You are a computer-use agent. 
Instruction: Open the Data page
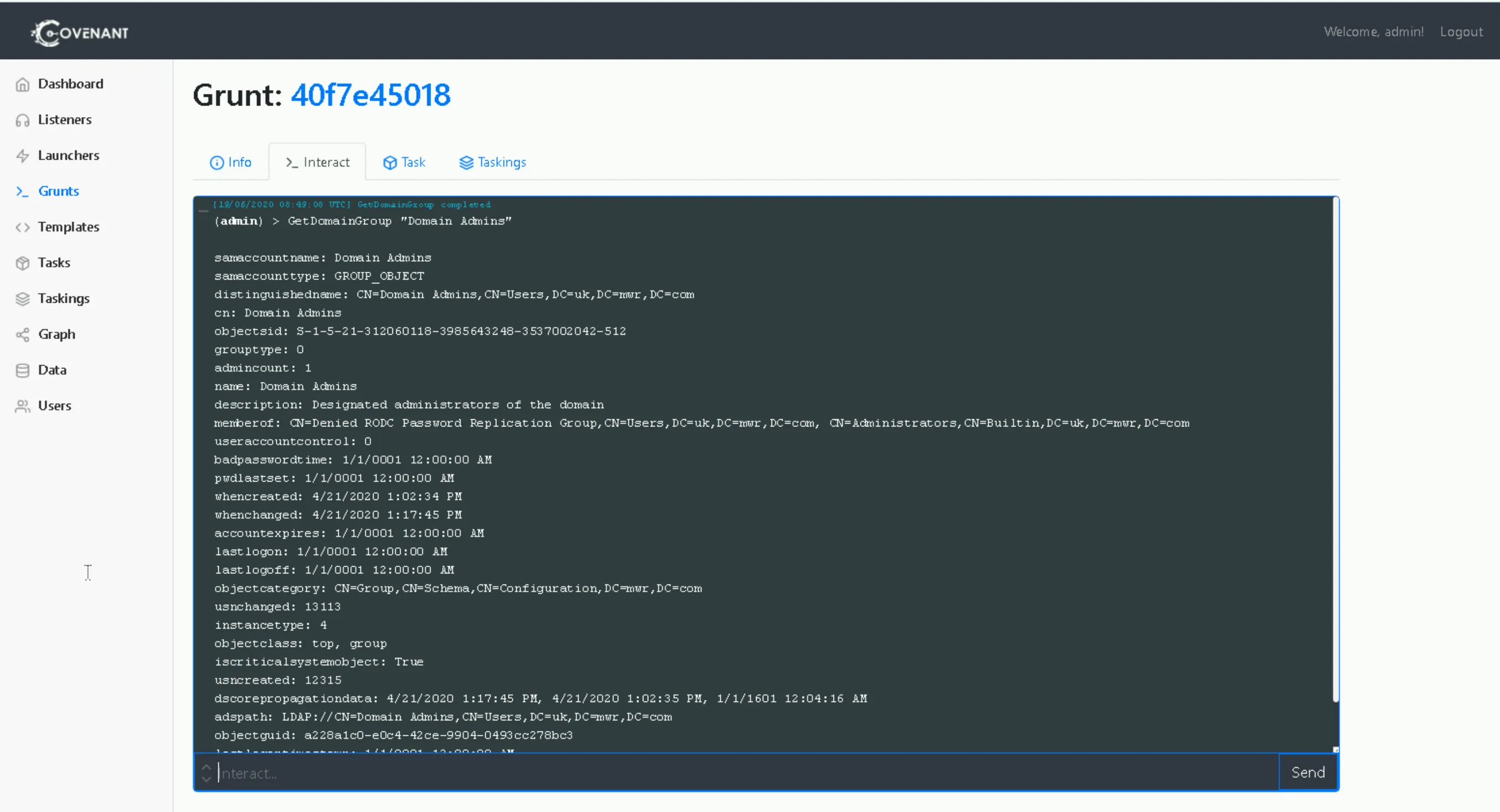(x=53, y=370)
